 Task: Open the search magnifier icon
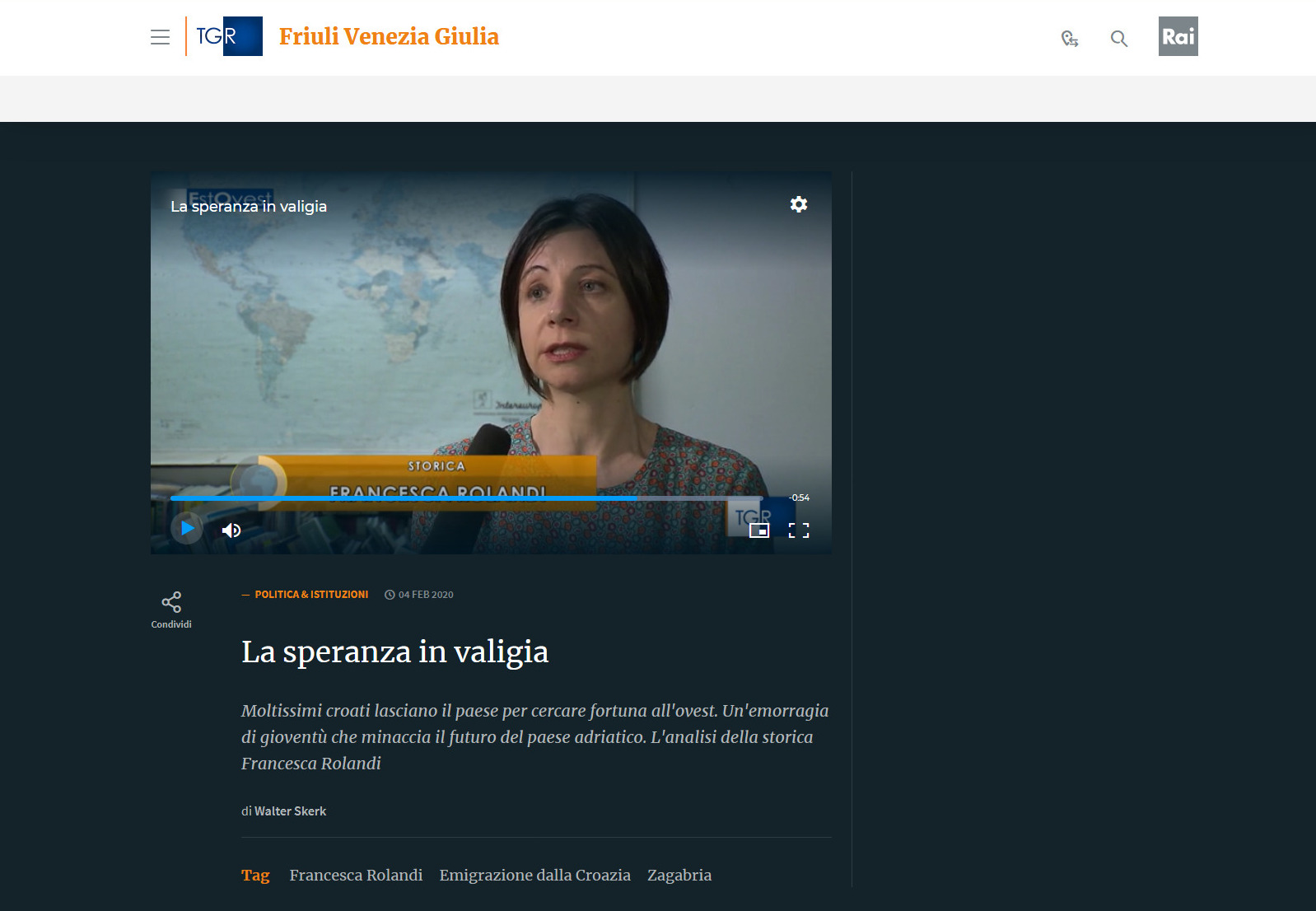(1118, 38)
